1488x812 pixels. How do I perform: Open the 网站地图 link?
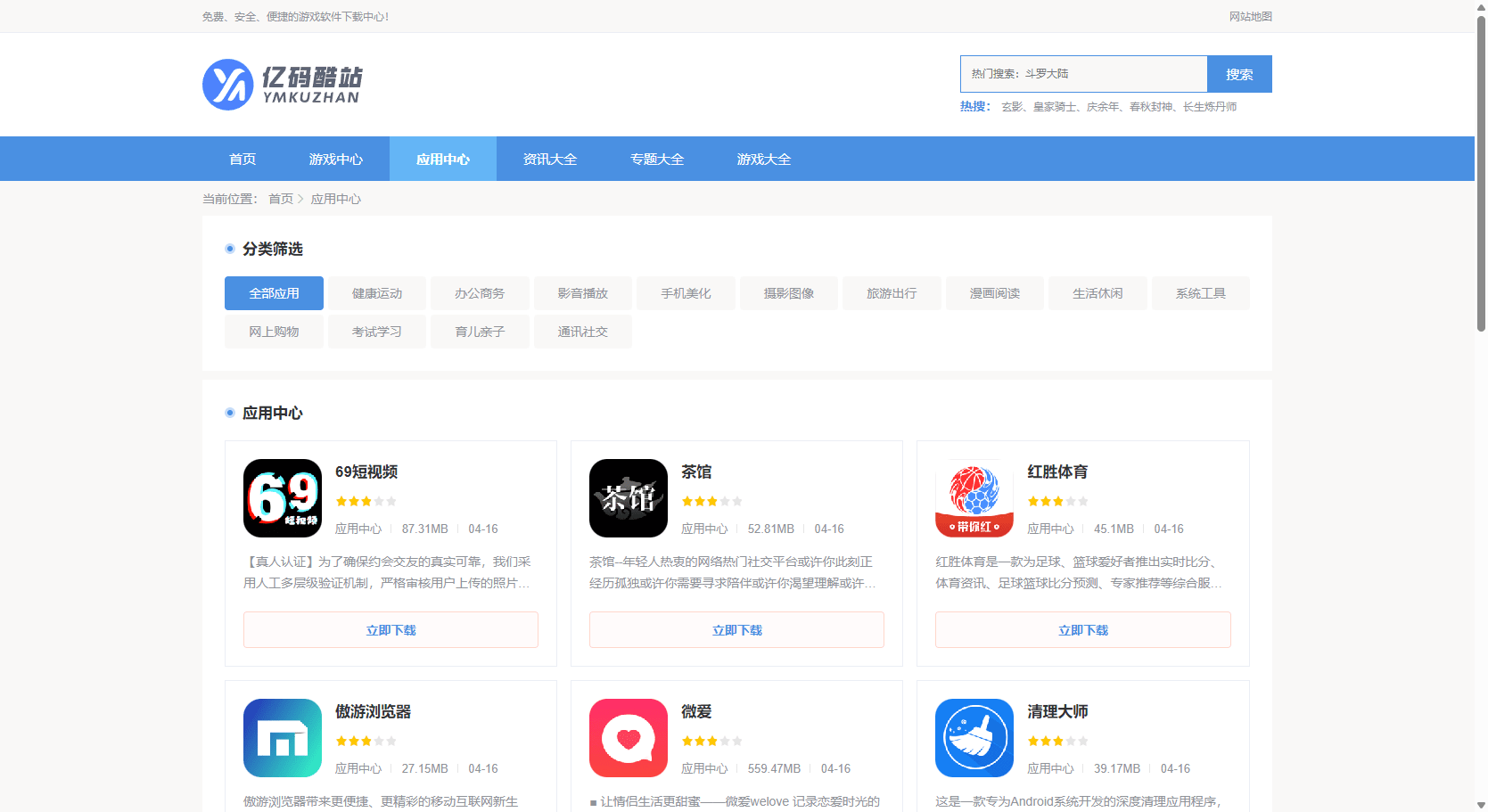coord(1251,16)
